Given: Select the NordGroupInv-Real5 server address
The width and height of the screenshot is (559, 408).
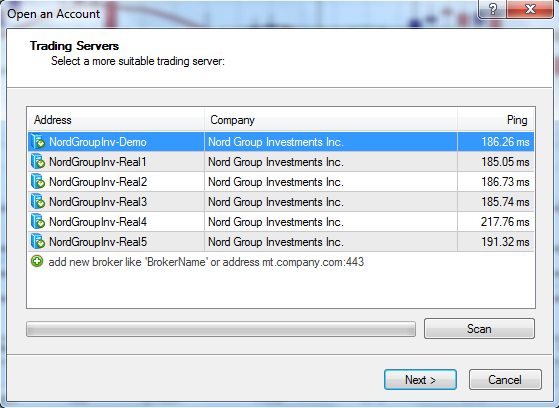Looking at the screenshot, I should pyautogui.click(x=98, y=242).
